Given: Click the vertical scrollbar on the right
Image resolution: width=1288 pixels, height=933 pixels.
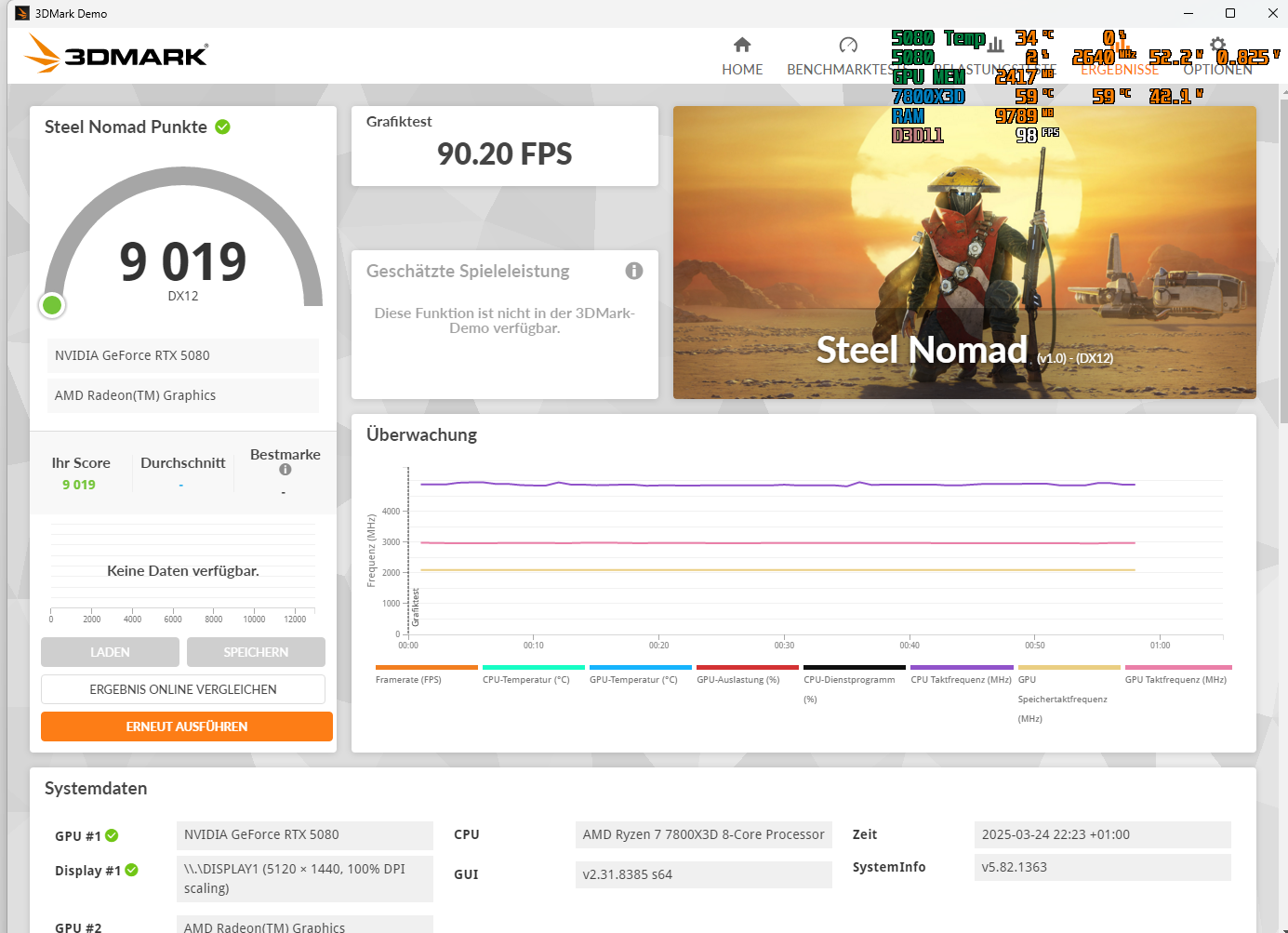Looking at the screenshot, I should pyautogui.click(x=1283, y=260).
